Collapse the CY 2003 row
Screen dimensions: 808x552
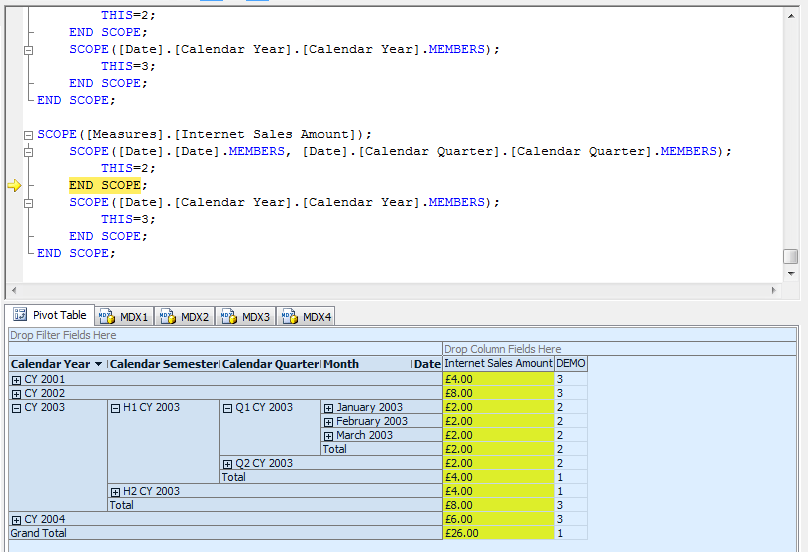pyautogui.click(x=16, y=408)
